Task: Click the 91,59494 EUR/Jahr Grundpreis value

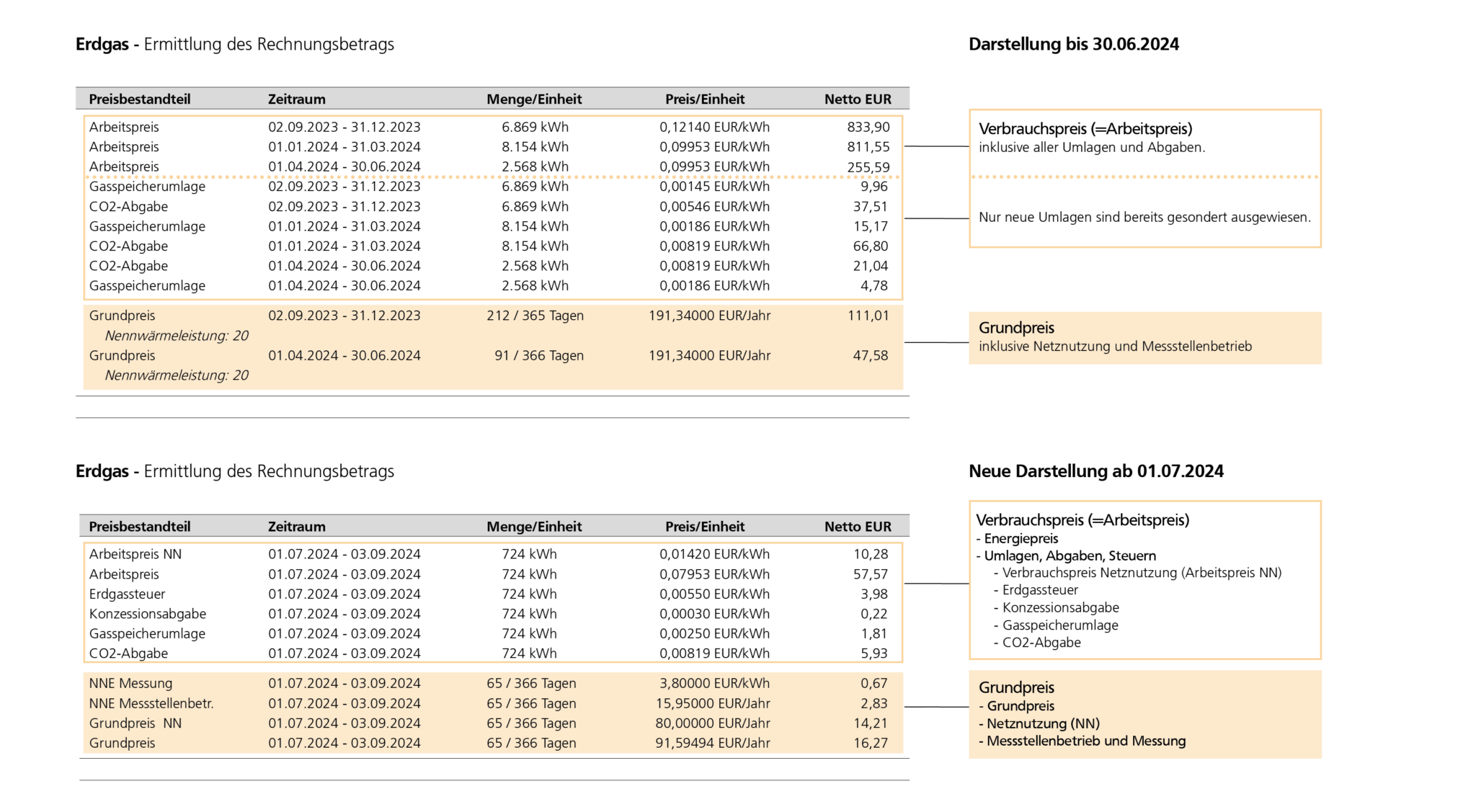Action: coord(712,744)
